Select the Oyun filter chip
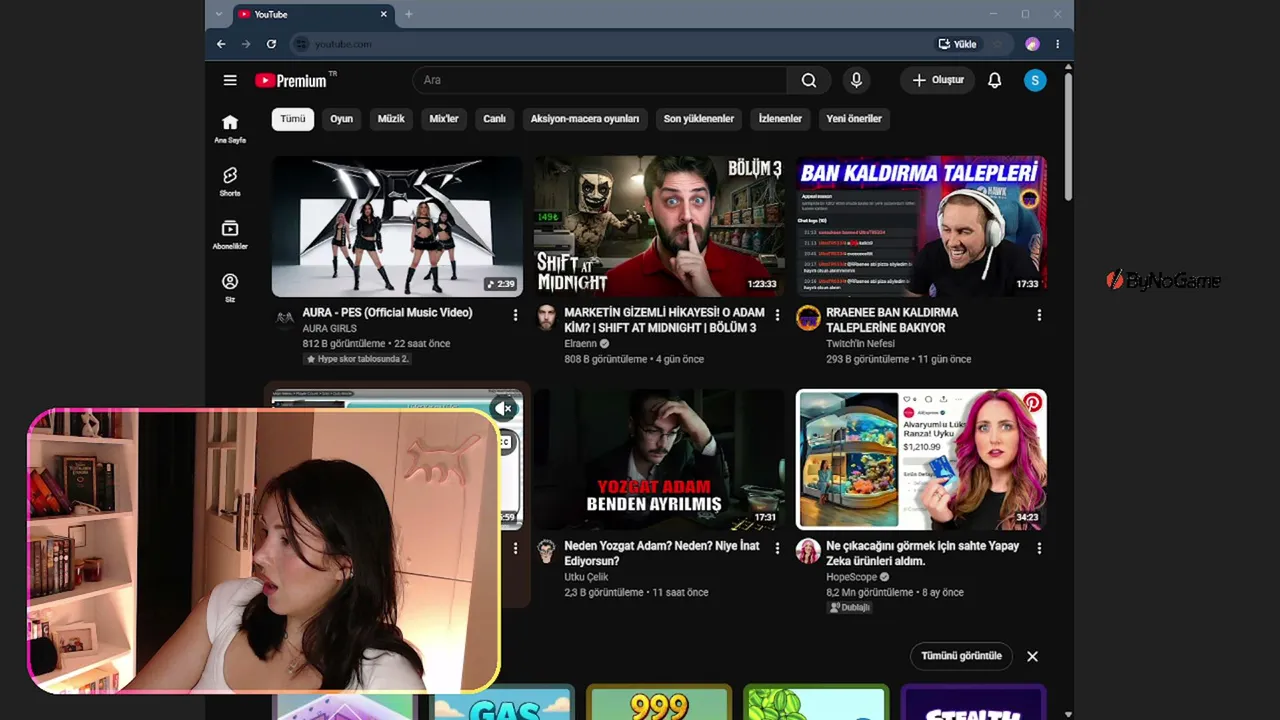This screenshot has height=720, width=1280. click(x=342, y=119)
